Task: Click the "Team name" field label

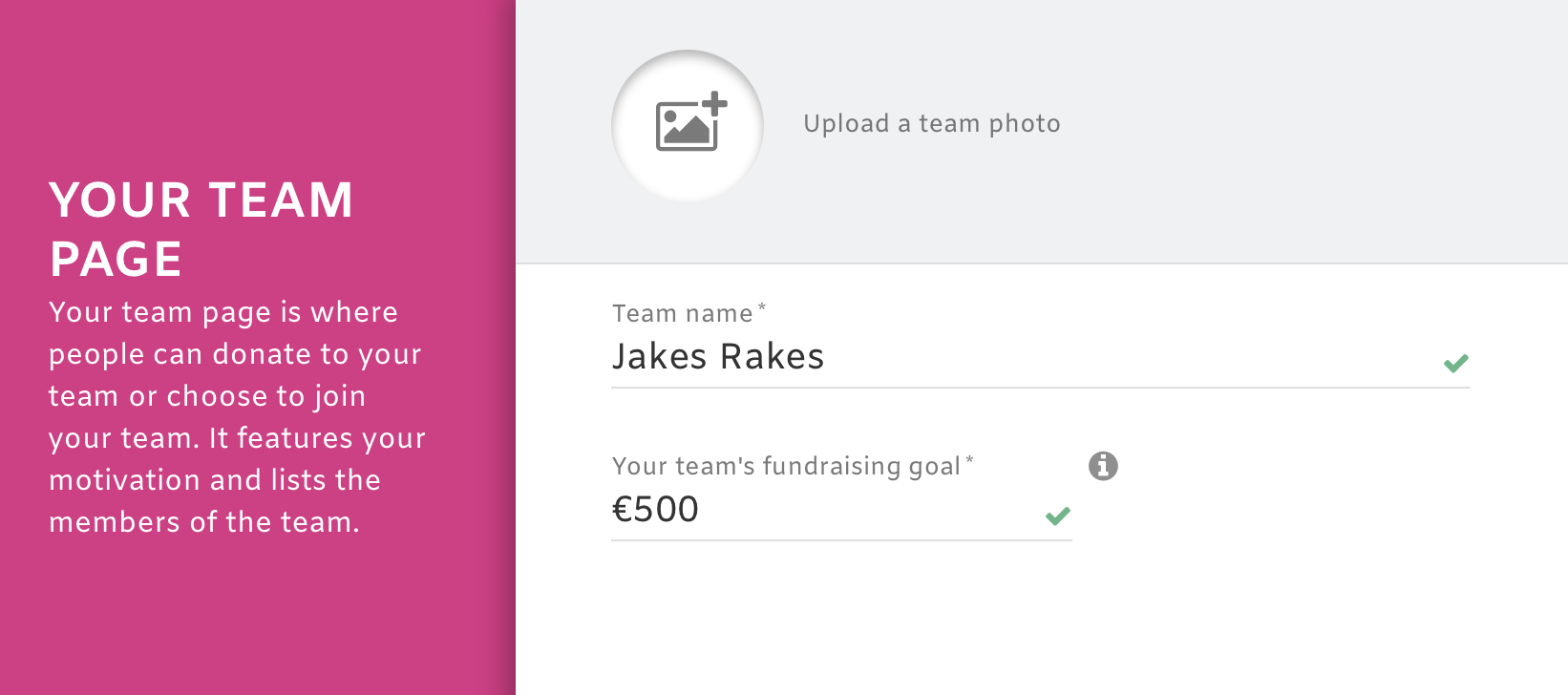Action: (683, 313)
